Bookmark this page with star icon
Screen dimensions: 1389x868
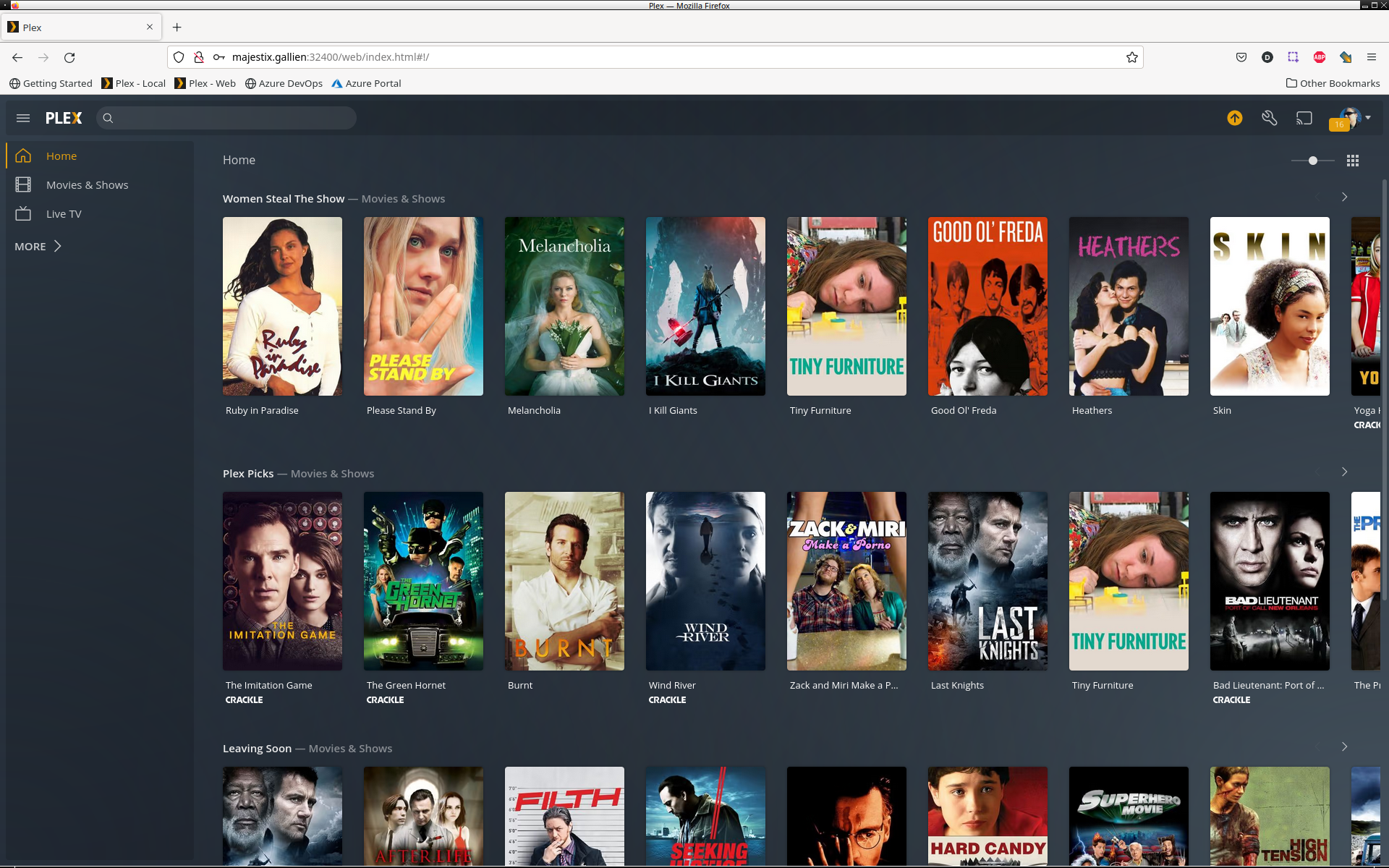tap(1132, 57)
